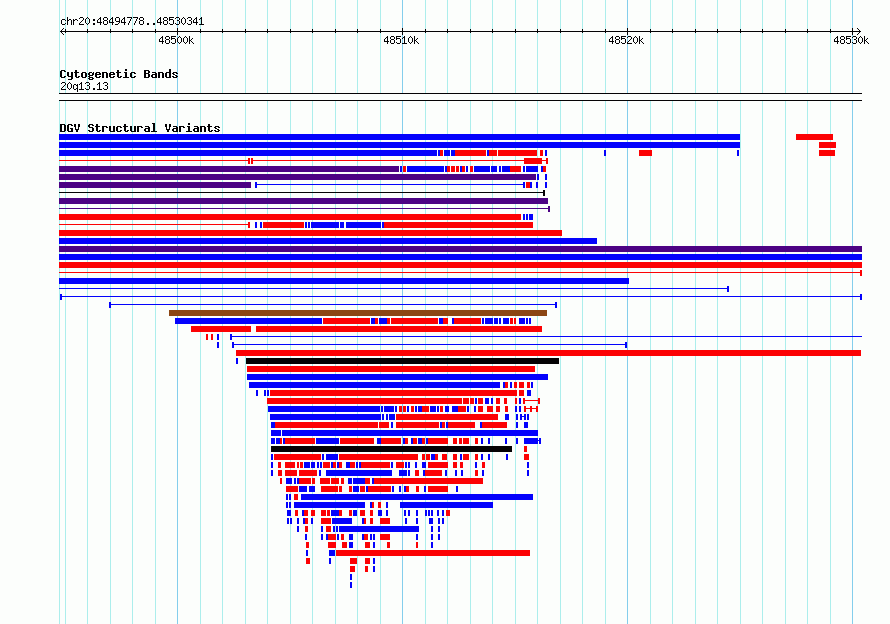Click the chr20:48494778..48530341 coordinate label
890x624 pixels.
tap(132, 21)
